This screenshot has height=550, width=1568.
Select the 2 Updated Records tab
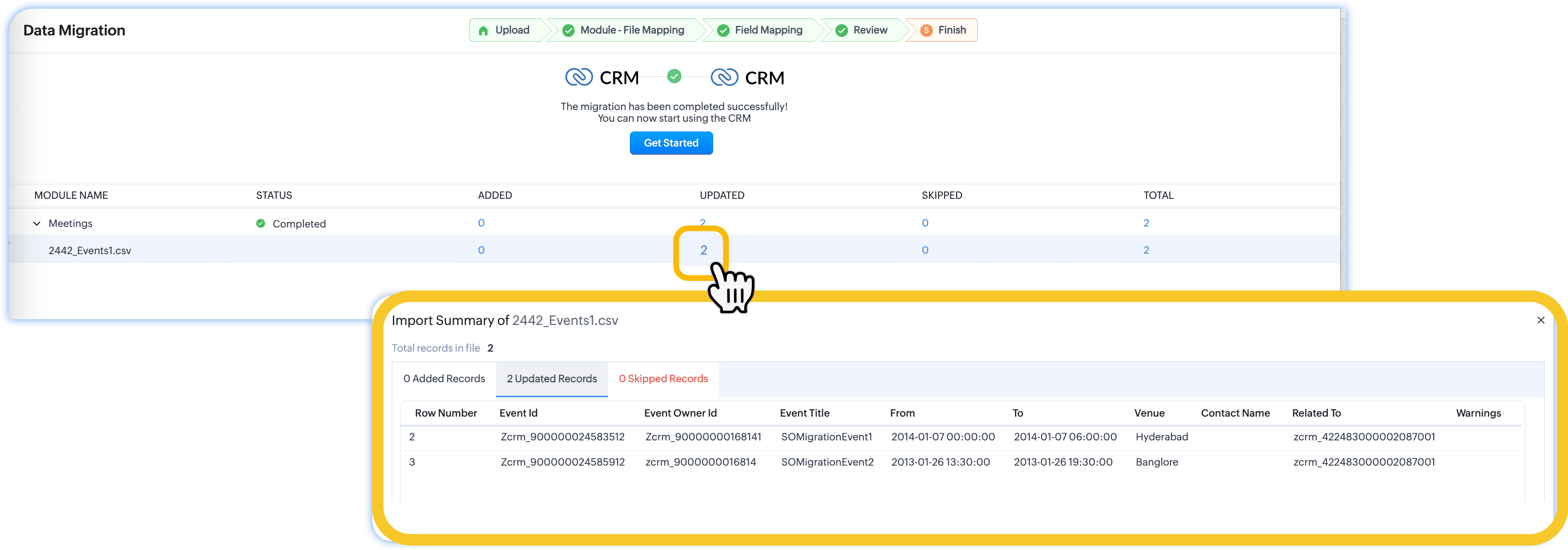point(551,379)
